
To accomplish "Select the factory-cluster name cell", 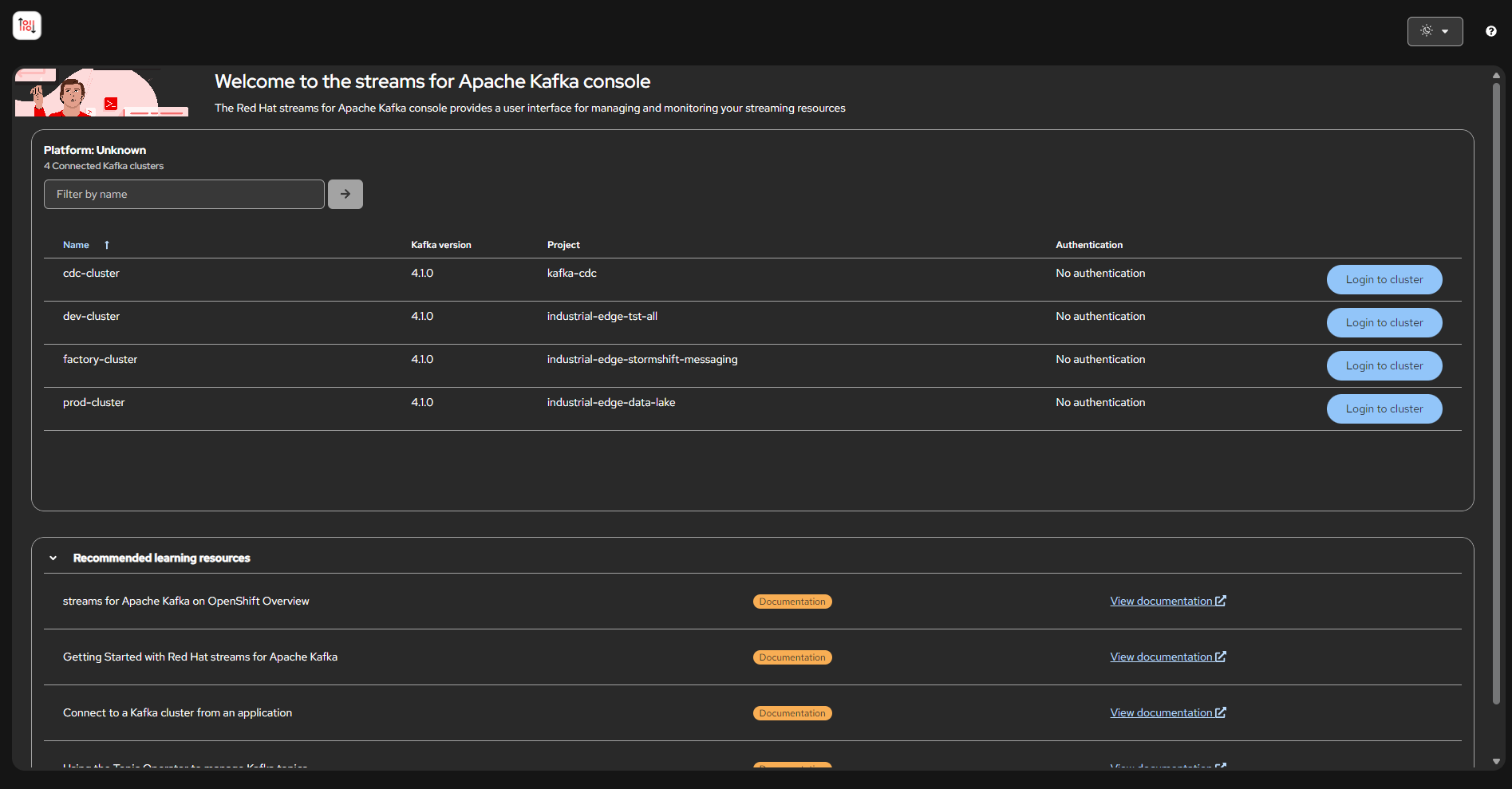I will (x=100, y=359).
